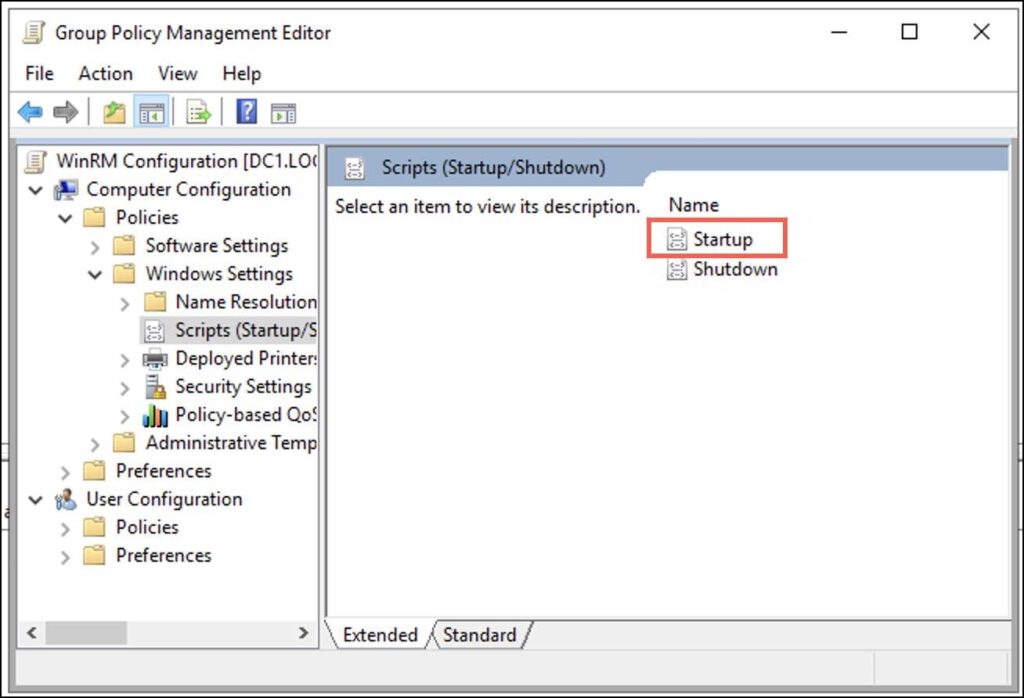Viewport: 1024px width, 698px height.
Task: Toggle the Show/Hide Console Tree toolbar icon
Action: (x=152, y=111)
